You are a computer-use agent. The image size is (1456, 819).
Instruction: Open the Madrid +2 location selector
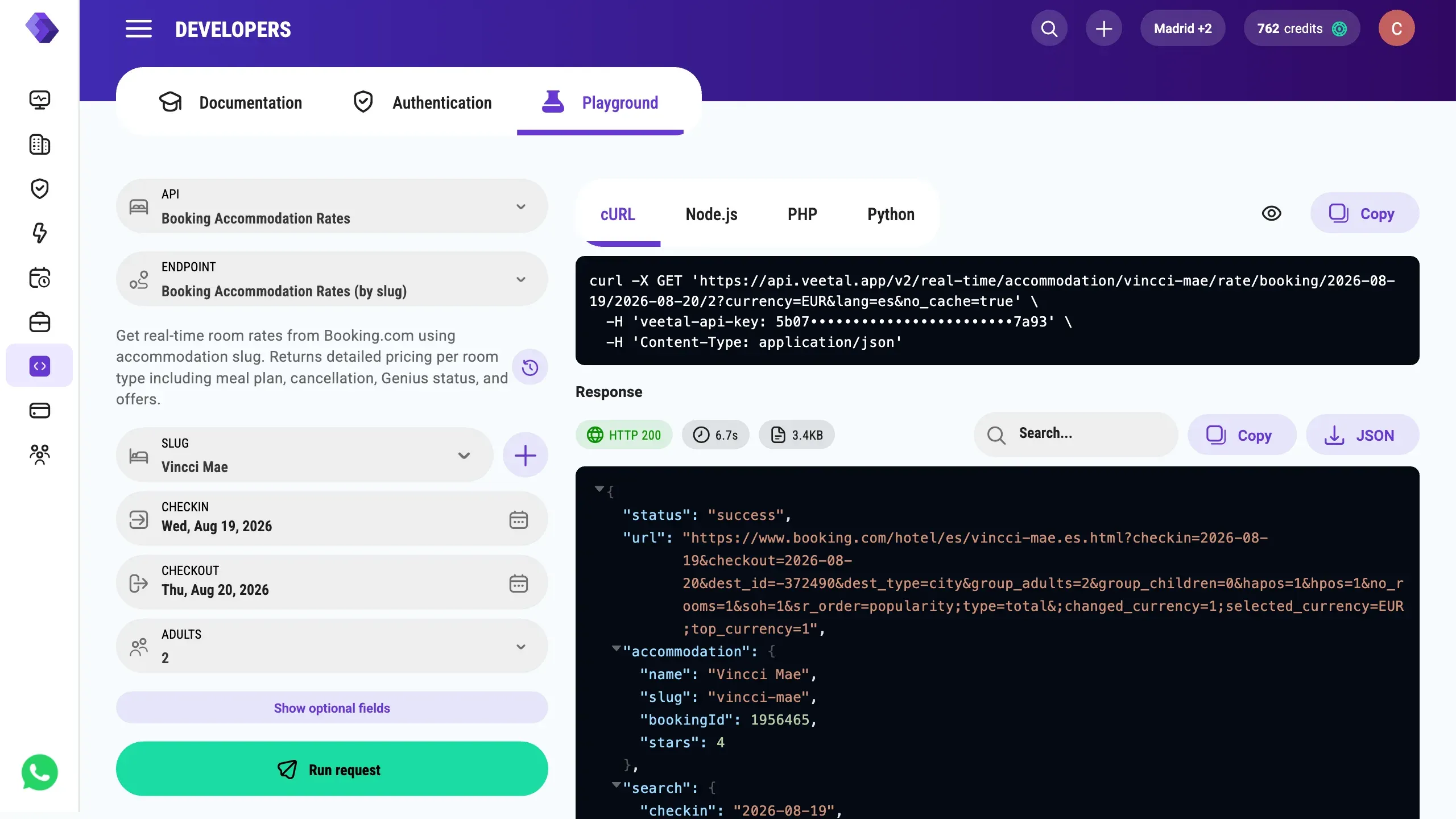(x=1182, y=28)
